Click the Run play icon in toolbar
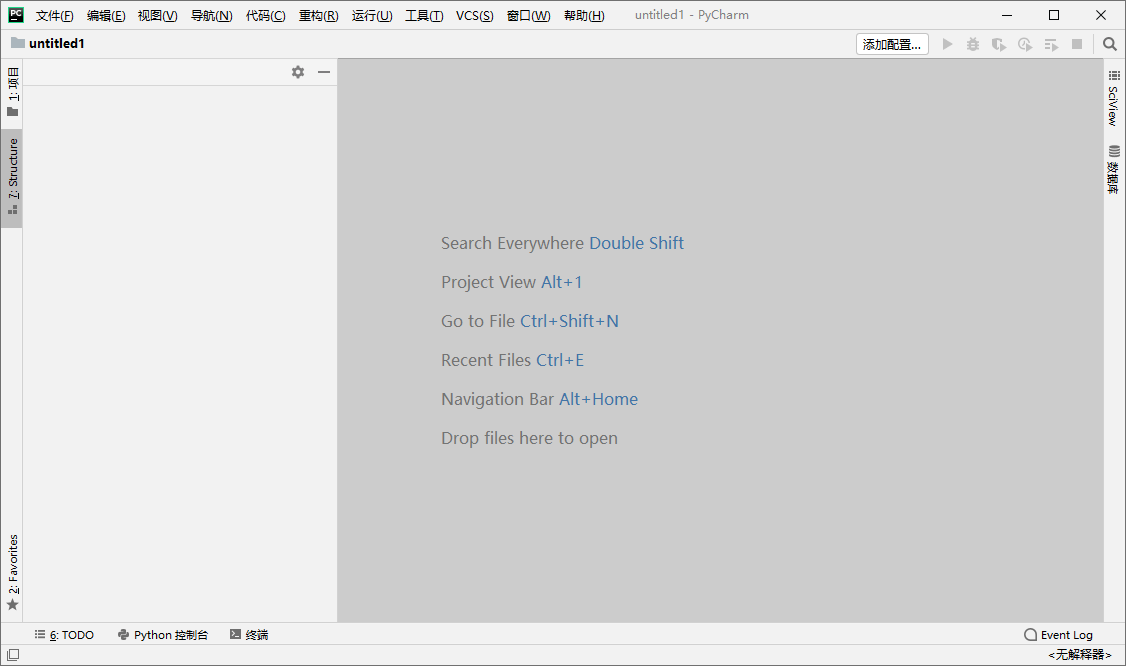1126x666 pixels. tap(947, 44)
